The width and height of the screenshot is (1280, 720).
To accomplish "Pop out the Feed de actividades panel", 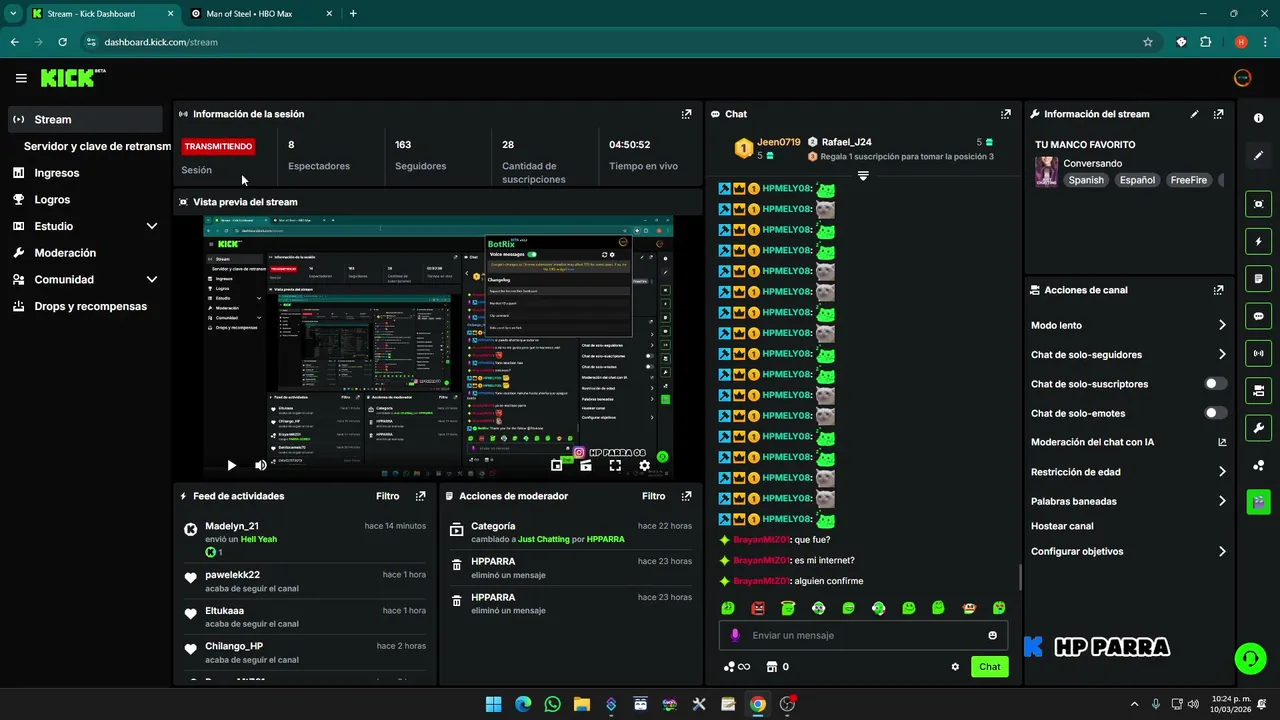I will pos(420,496).
